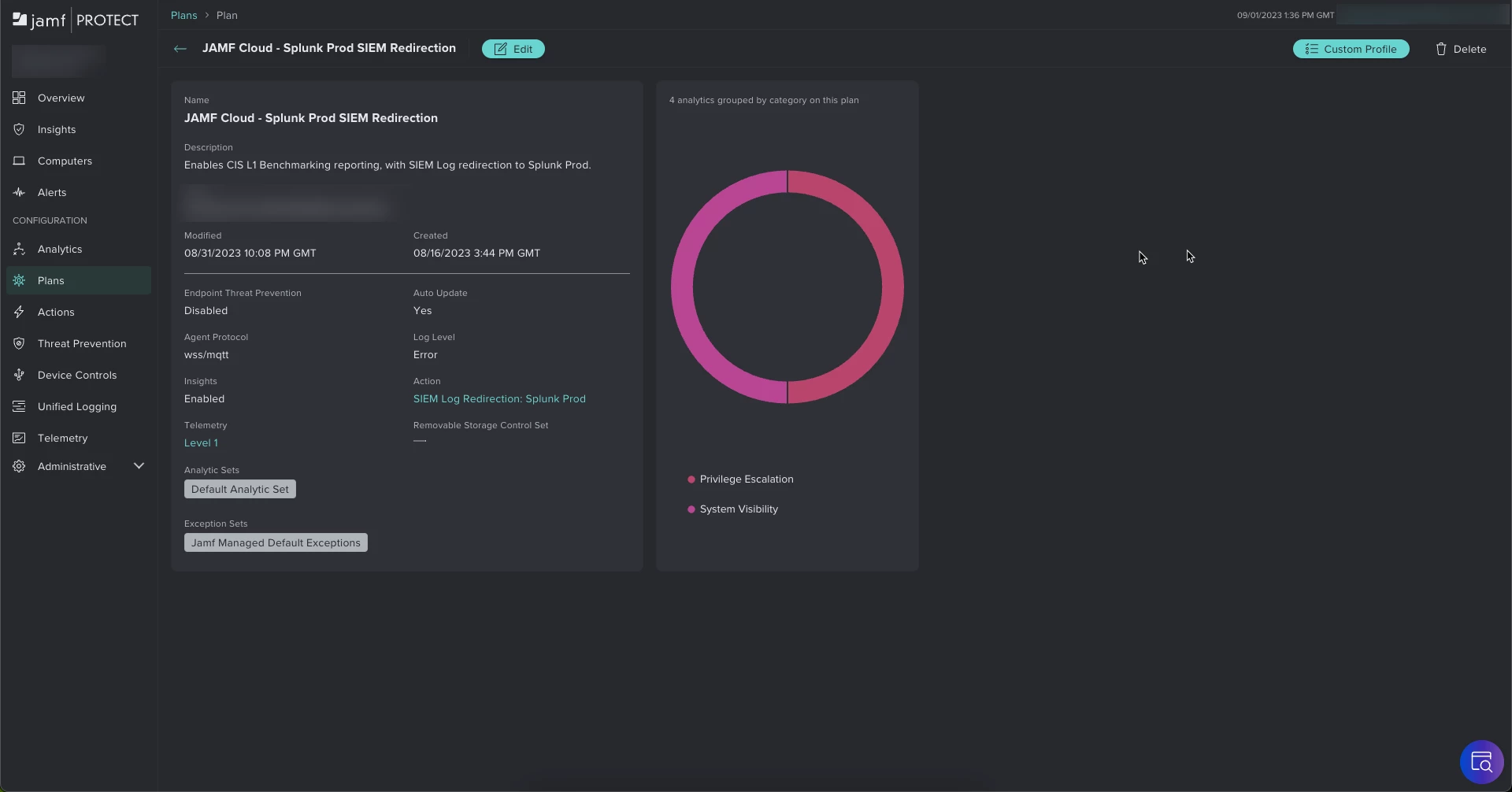Click the trash icon beside Delete

[1441, 49]
